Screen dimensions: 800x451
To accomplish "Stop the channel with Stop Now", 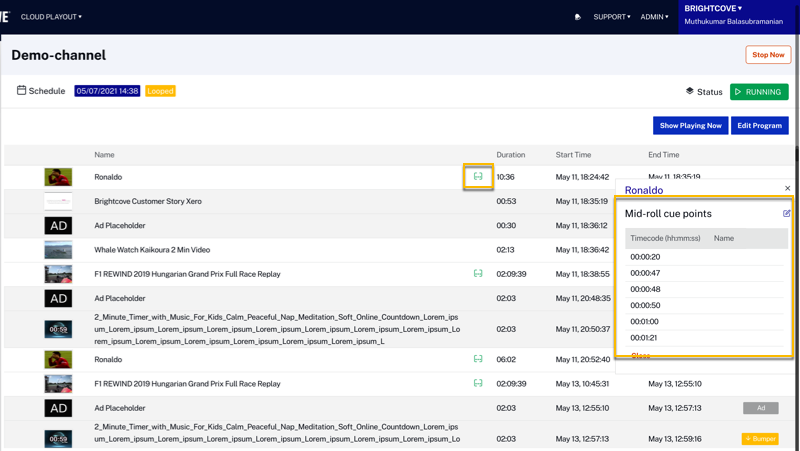I will click(768, 55).
